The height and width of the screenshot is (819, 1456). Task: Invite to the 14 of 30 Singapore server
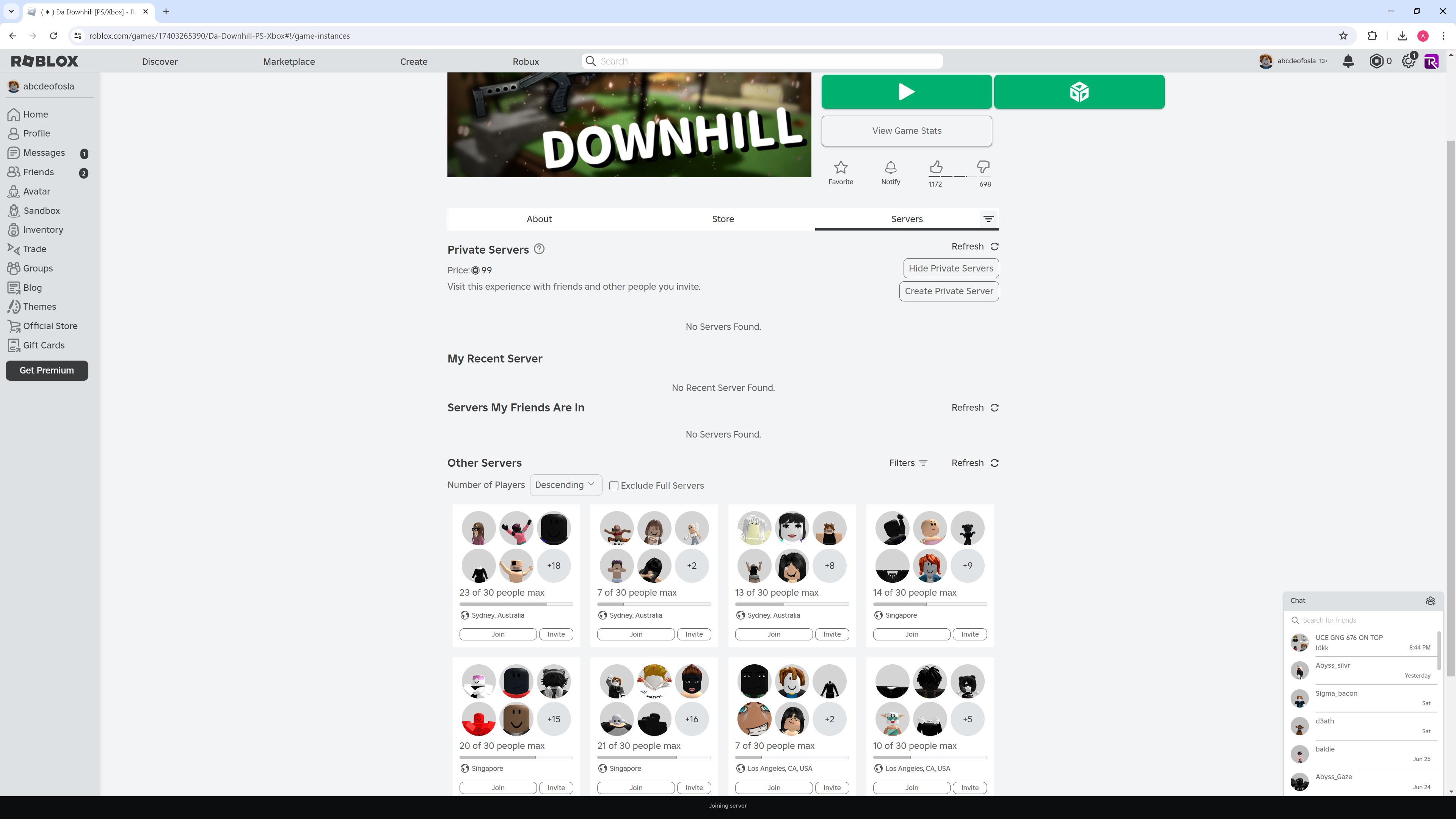point(970,634)
